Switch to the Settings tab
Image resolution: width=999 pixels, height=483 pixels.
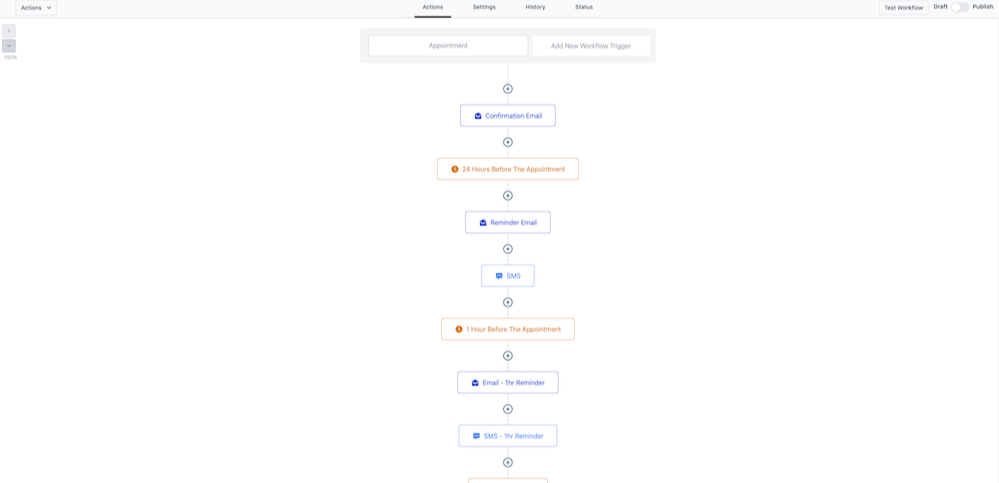coord(484,7)
